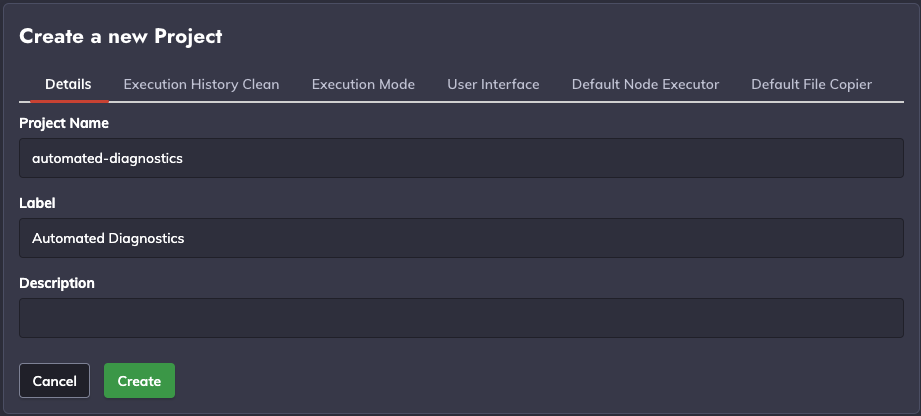921x416 pixels.
Task: Click the green Create button
Action: click(139, 381)
